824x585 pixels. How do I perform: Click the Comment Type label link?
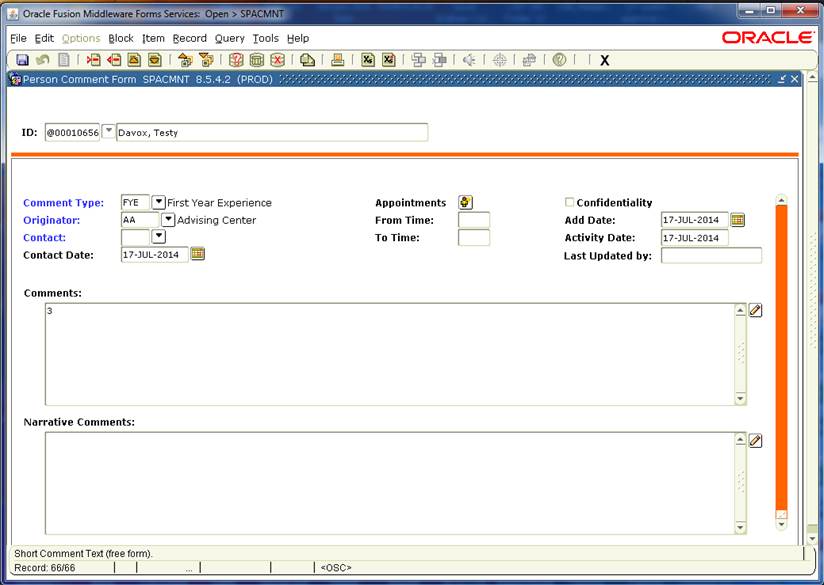(x=63, y=203)
